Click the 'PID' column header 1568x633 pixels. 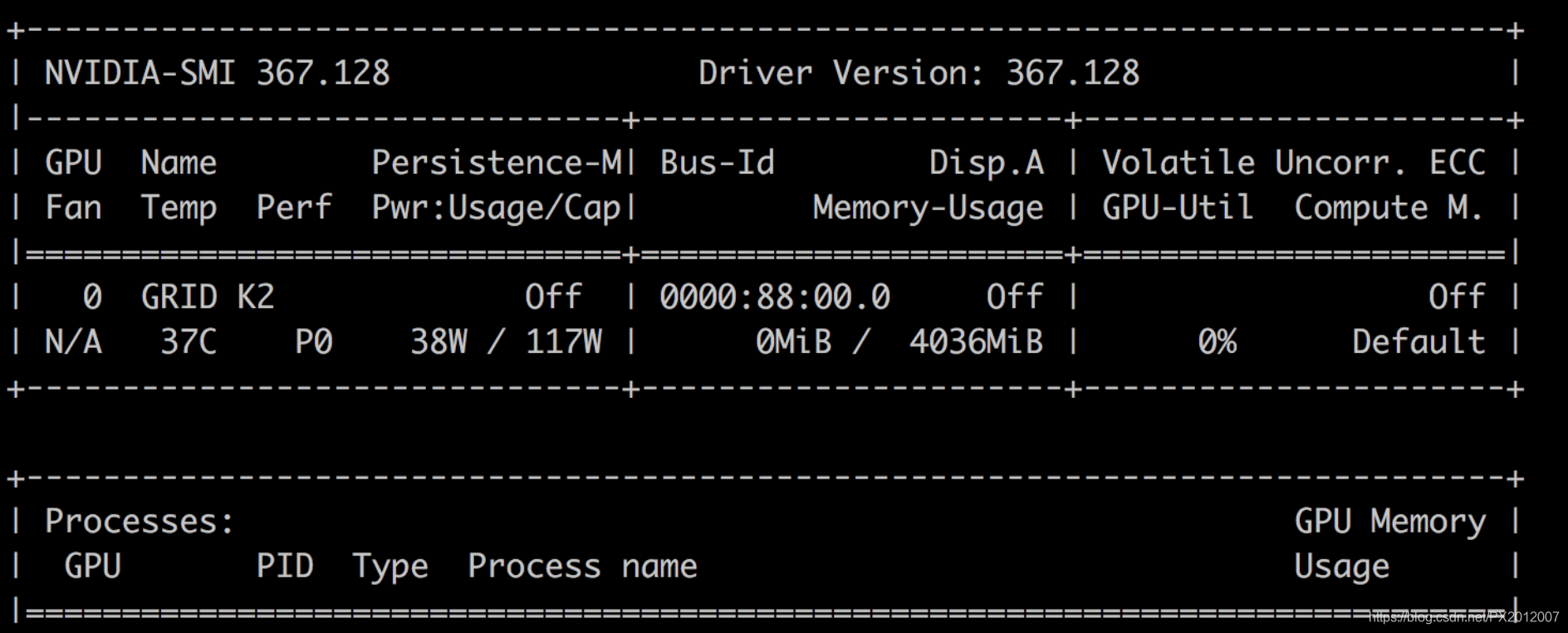pyautogui.click(x=285, y=566)
